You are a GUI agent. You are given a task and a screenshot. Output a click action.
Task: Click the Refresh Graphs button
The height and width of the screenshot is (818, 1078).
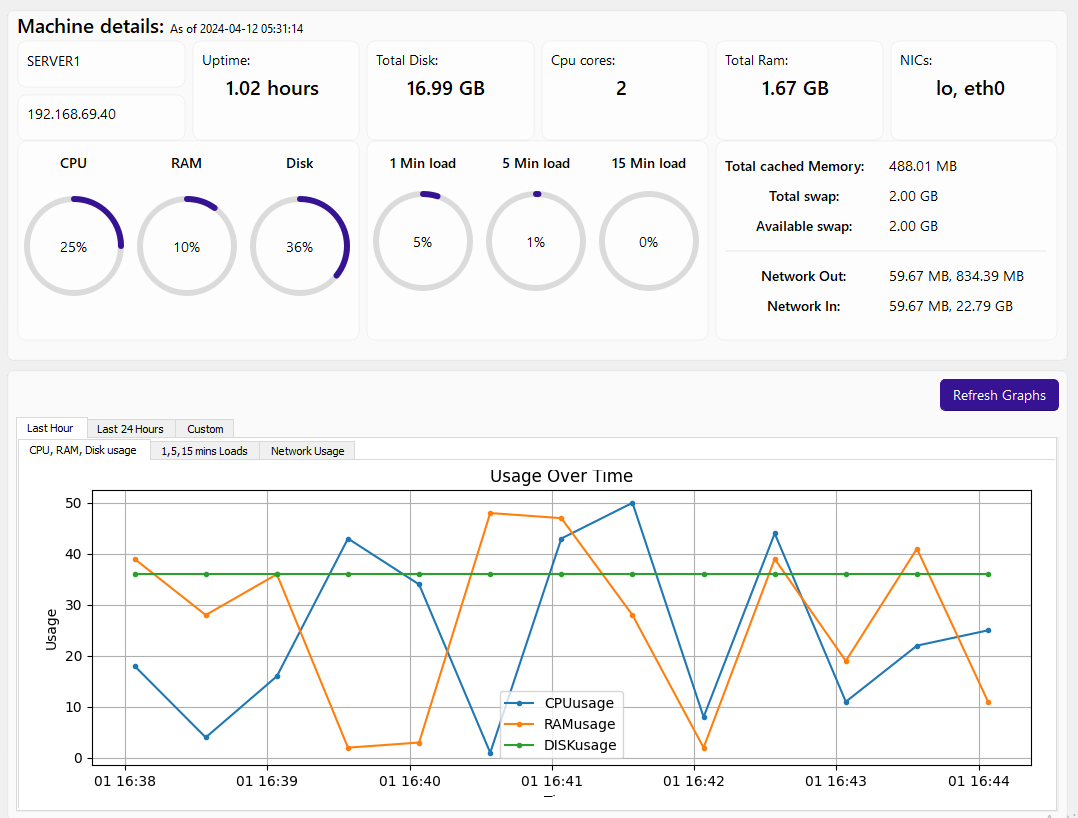(x=999, y=395)
